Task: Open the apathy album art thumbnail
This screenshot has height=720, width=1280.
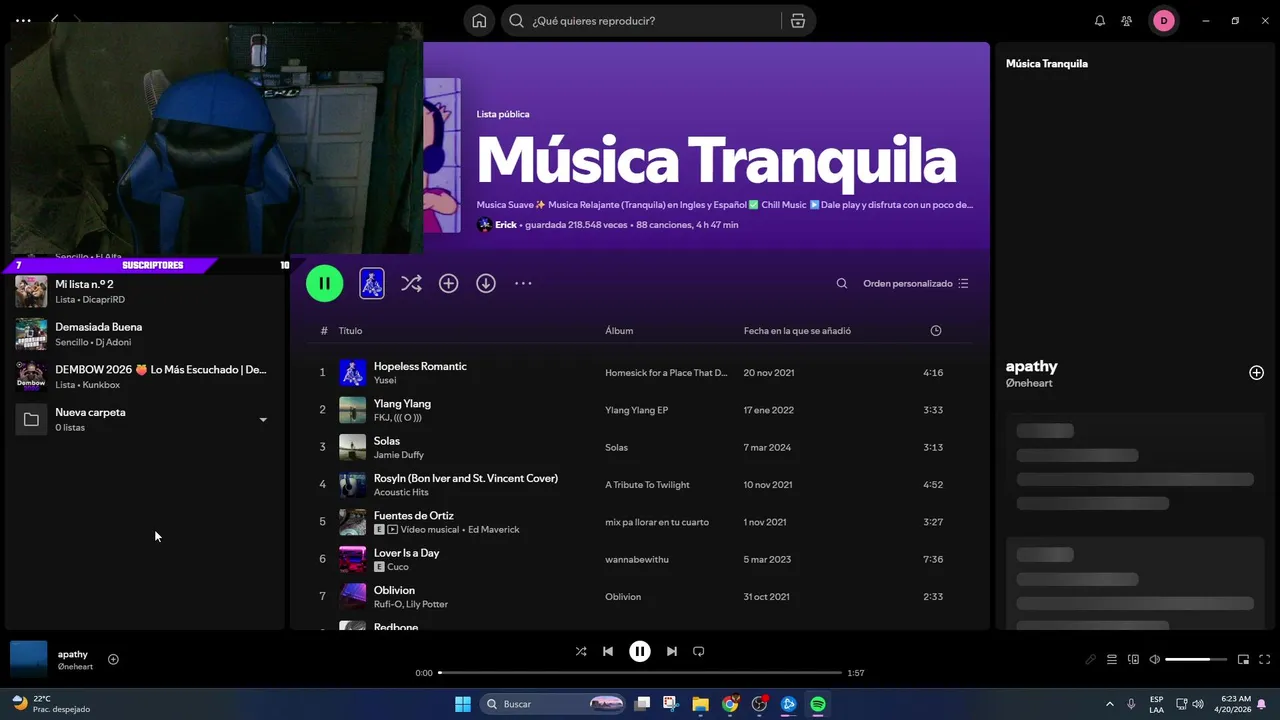Action: pyautogui.click(x=29, y=660)
